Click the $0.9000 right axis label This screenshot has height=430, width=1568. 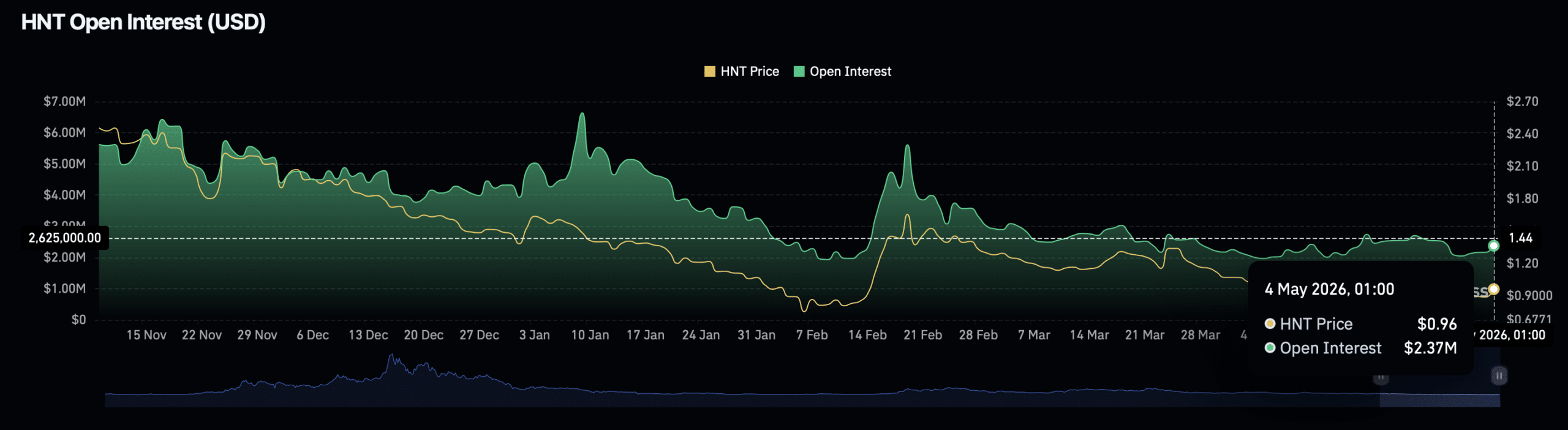click(x=1529, y=296)
